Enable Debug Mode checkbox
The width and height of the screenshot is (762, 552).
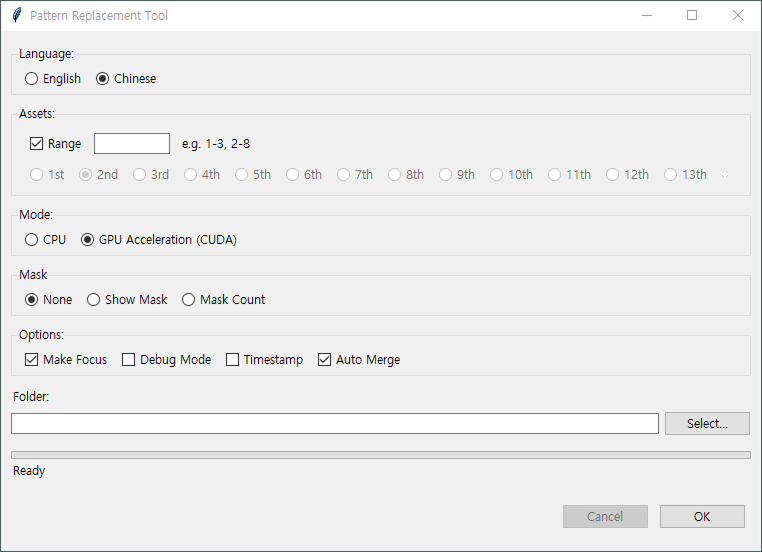click(x=128, y=360)
